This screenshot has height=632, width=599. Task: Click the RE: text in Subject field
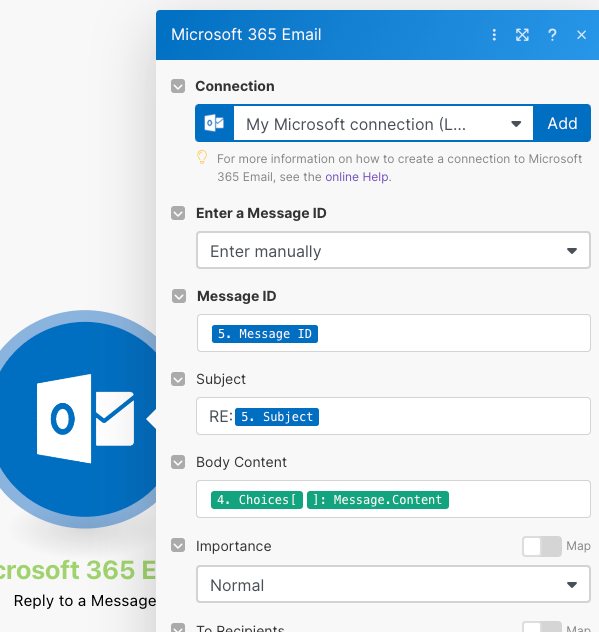[221, 417]
